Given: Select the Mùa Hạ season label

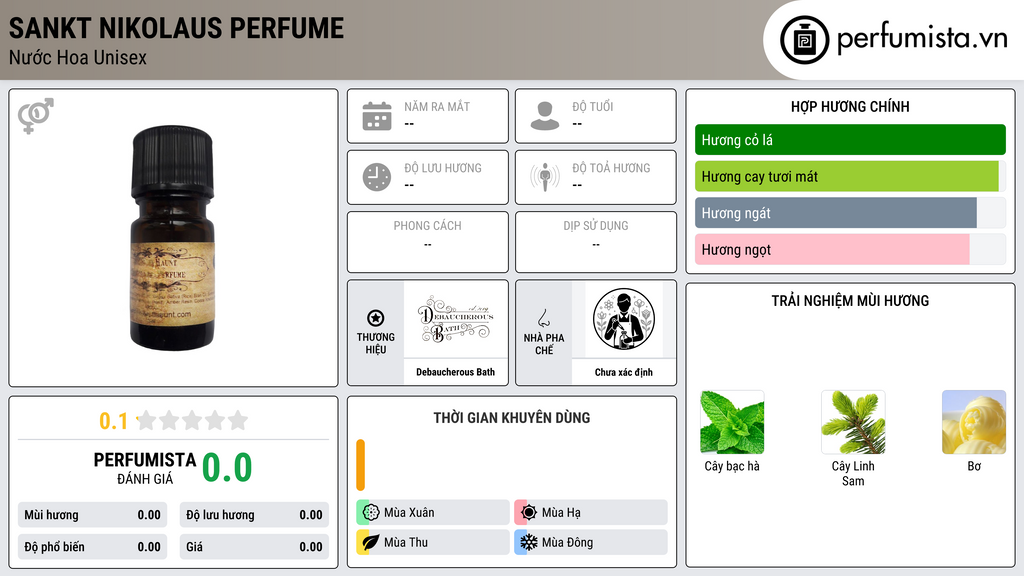Looking at the screenshot, I should (x=561, y=513).
